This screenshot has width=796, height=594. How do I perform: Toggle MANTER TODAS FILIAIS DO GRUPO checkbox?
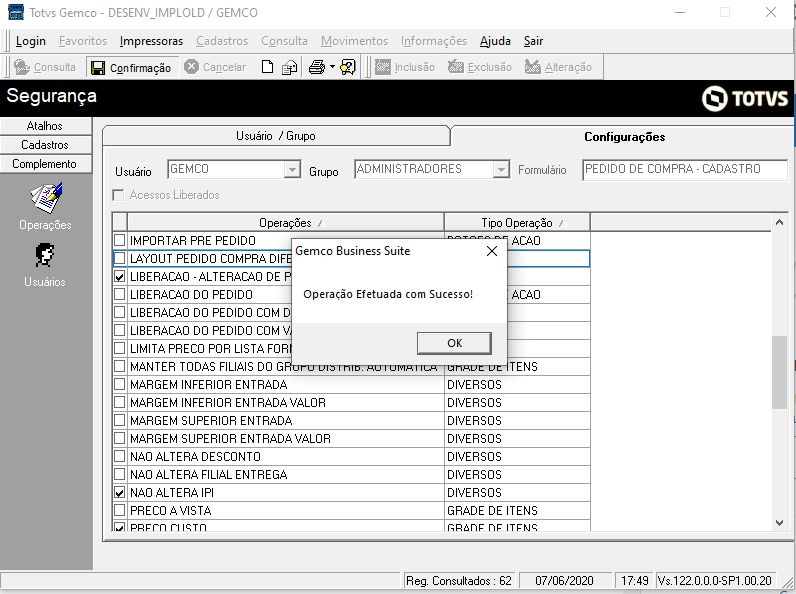coord(119,367)
